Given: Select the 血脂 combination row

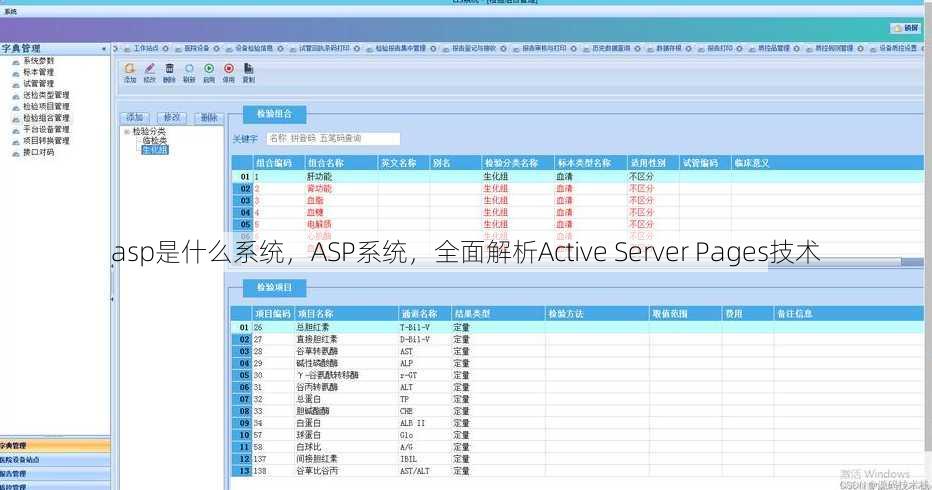Looking at the screenshot, I should pos(578,200).
